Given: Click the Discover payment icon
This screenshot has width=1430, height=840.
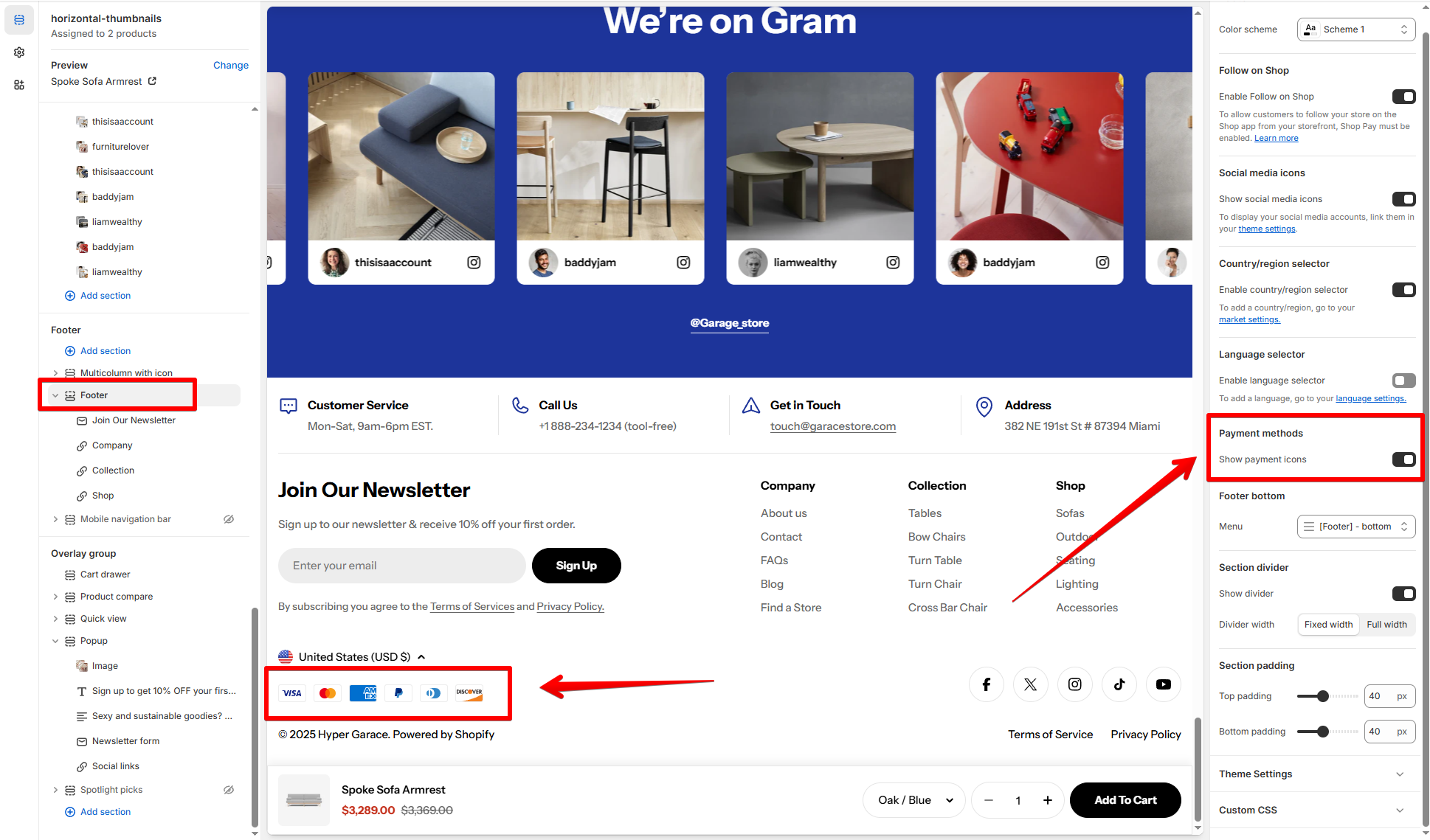Looking at the screenshot, I should [469, 693].
